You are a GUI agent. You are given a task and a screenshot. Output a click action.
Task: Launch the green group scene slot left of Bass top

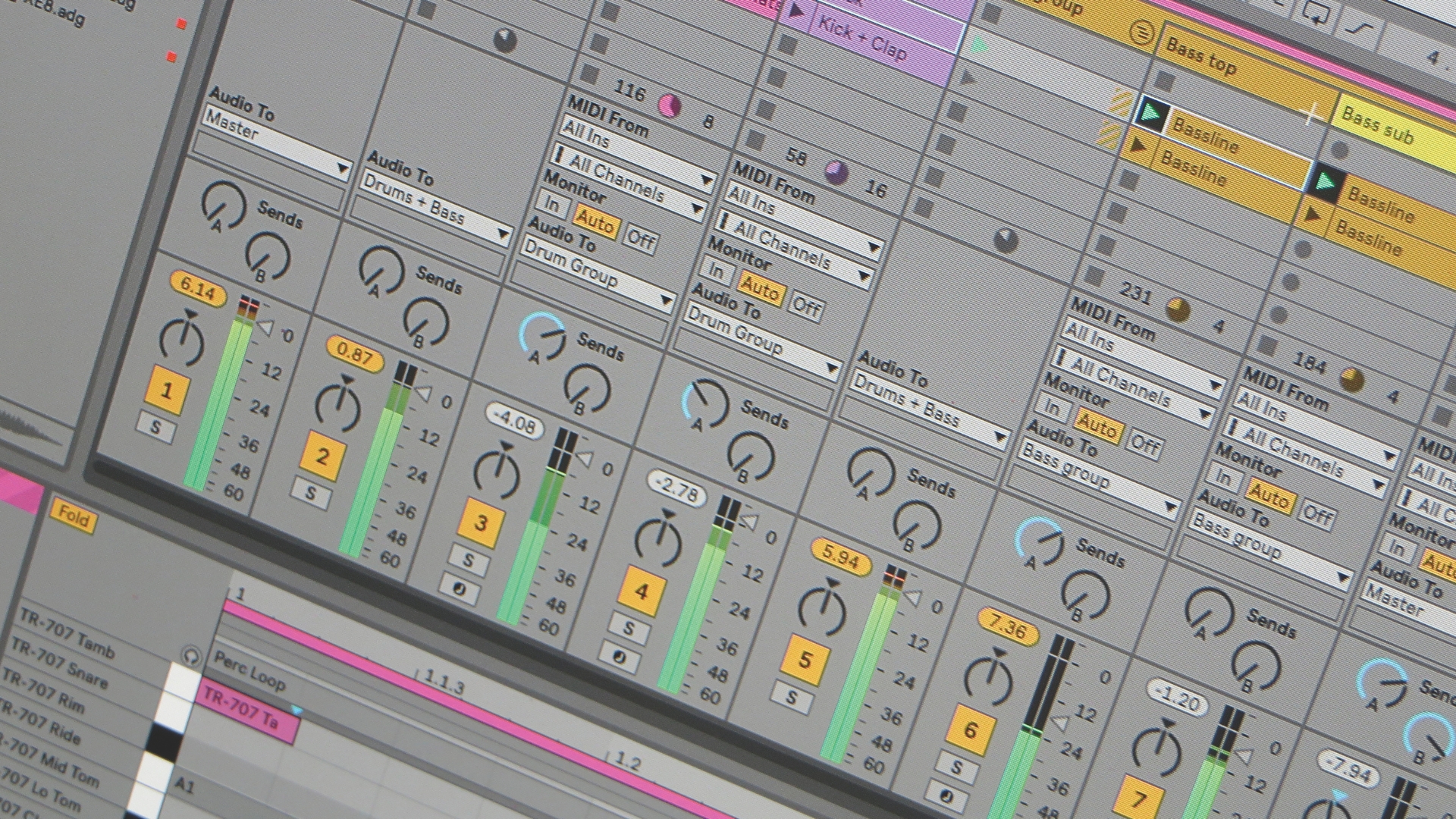click(981, 45)
